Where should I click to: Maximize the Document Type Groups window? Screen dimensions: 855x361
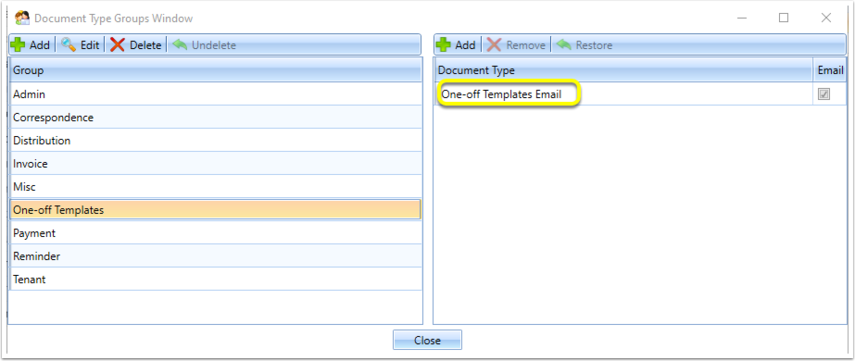pos(784,18)
